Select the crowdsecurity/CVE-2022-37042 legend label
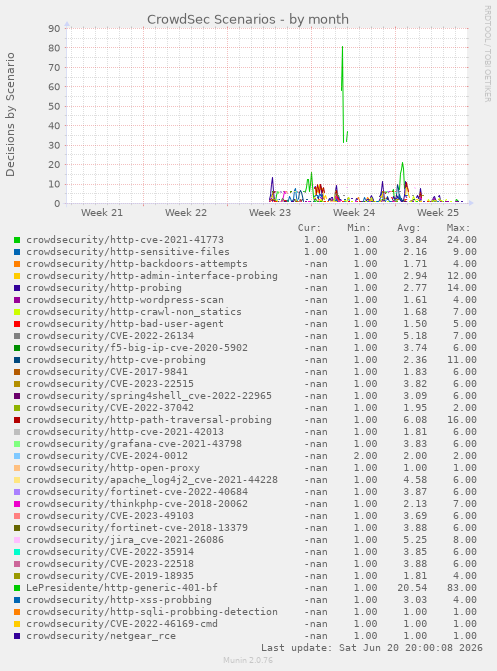The height and width of the screenshot is (671, 497). coord(110,408)
